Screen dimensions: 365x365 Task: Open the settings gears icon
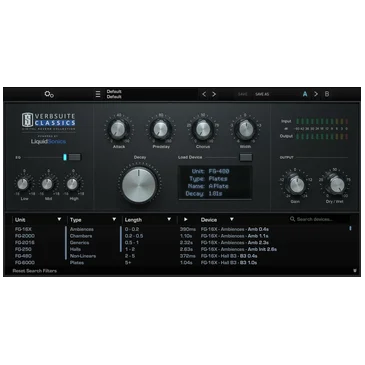point(49,94)
